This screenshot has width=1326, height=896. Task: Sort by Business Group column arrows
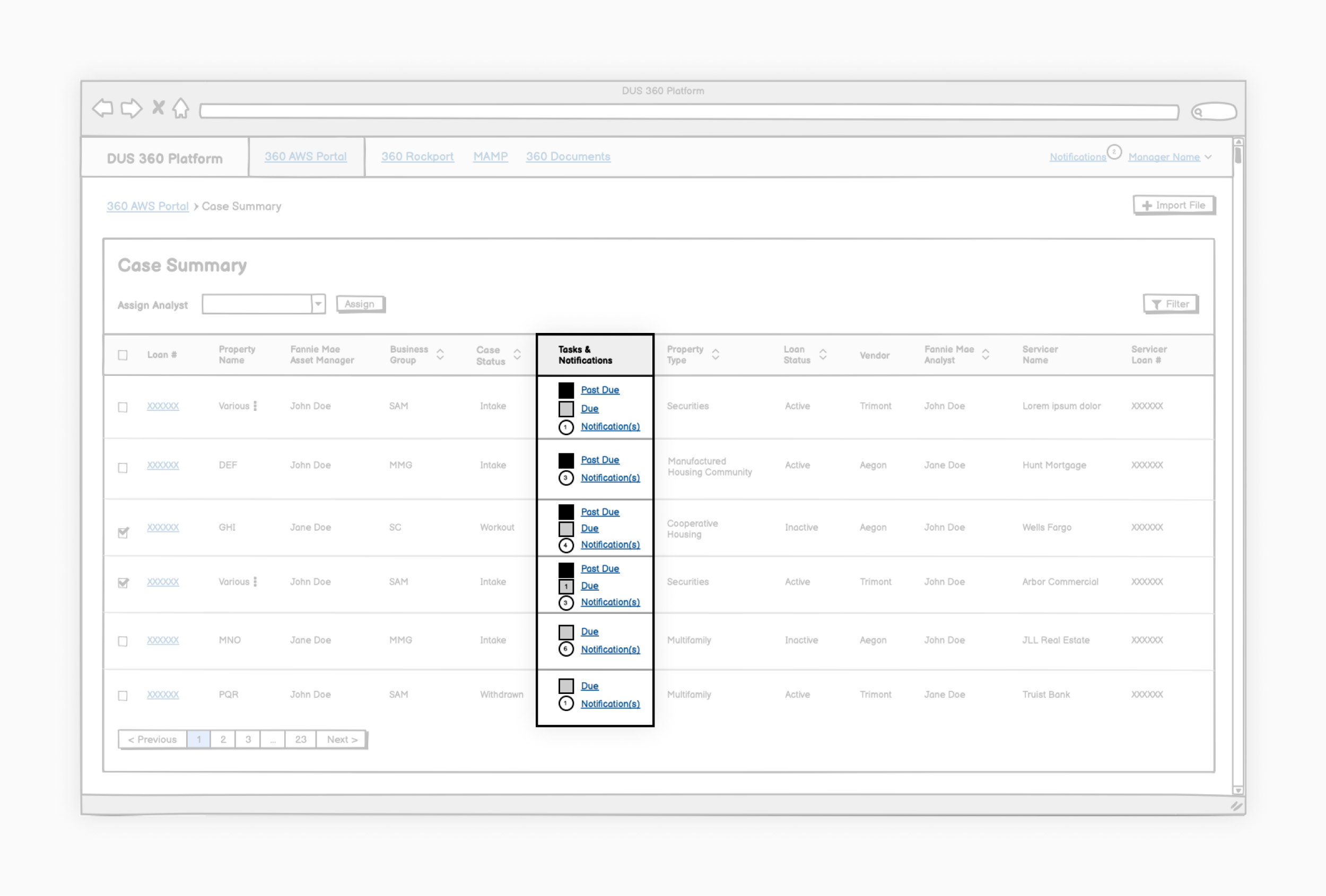coord(440,354)
